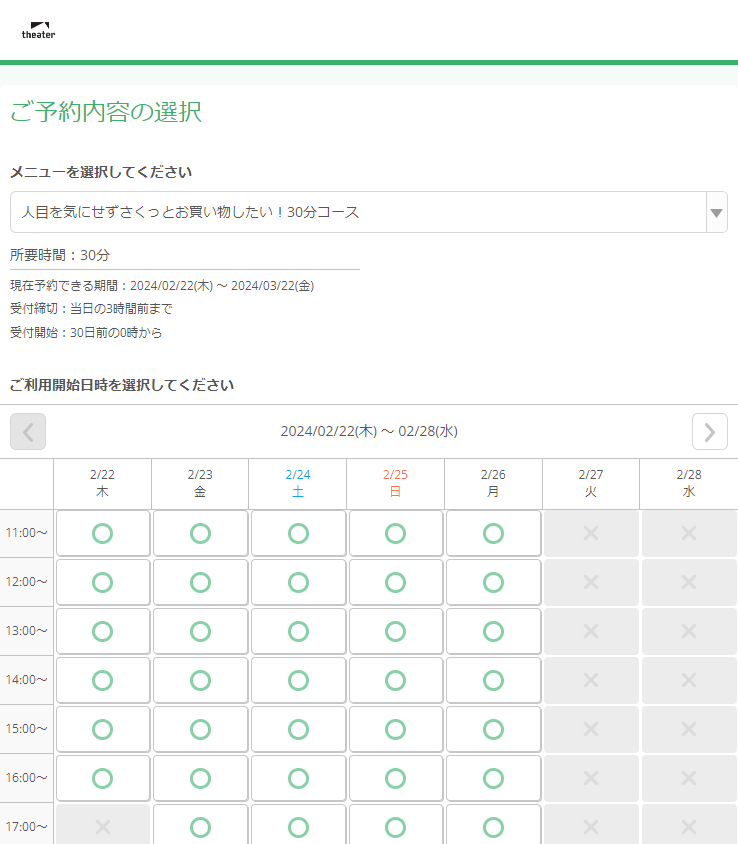
Task: Select the 13:00 circle under 2/24 Saturday
Action: (x=298, y=631)
